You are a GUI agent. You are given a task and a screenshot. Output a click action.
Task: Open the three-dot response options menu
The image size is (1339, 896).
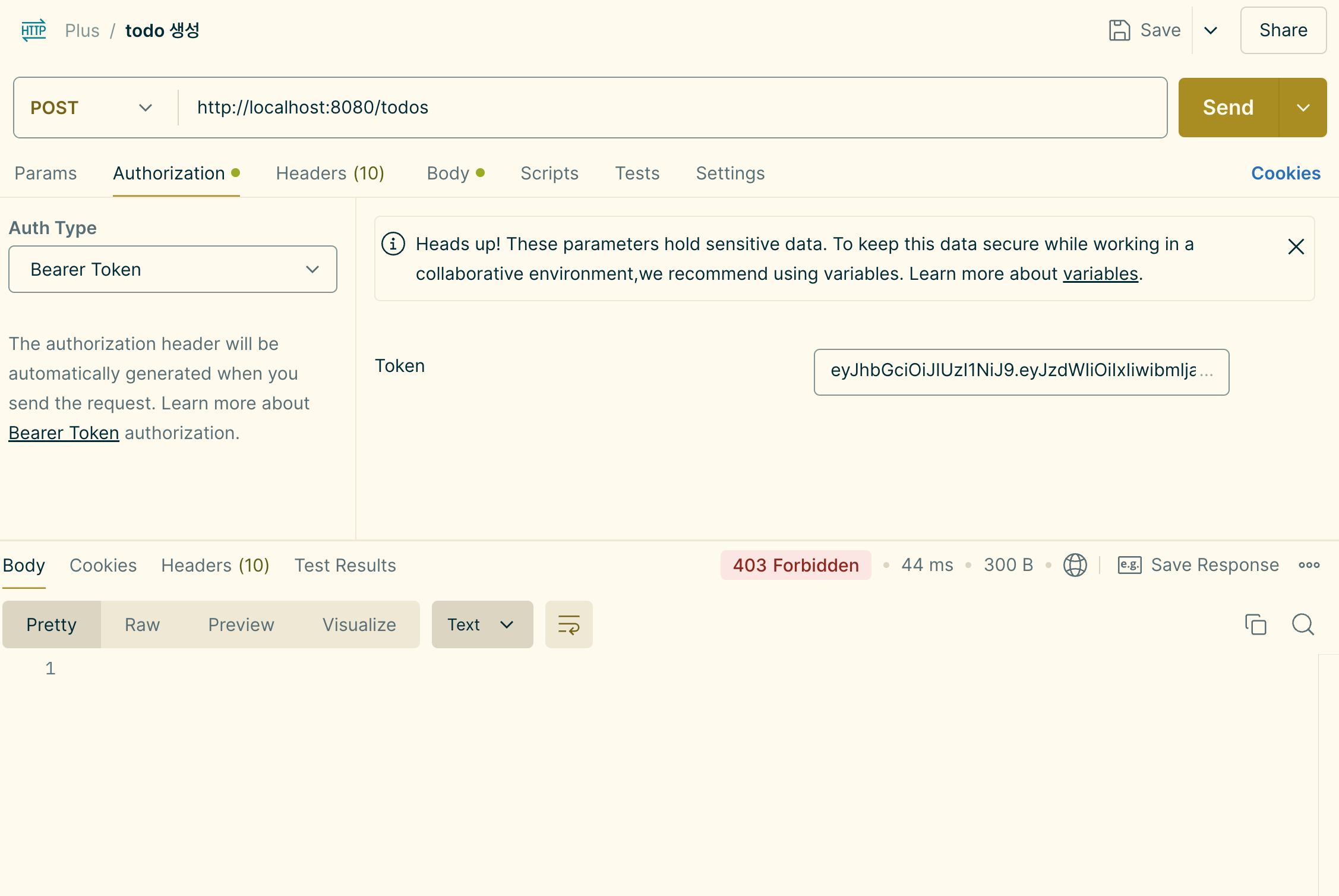(x=1309, y=565)
